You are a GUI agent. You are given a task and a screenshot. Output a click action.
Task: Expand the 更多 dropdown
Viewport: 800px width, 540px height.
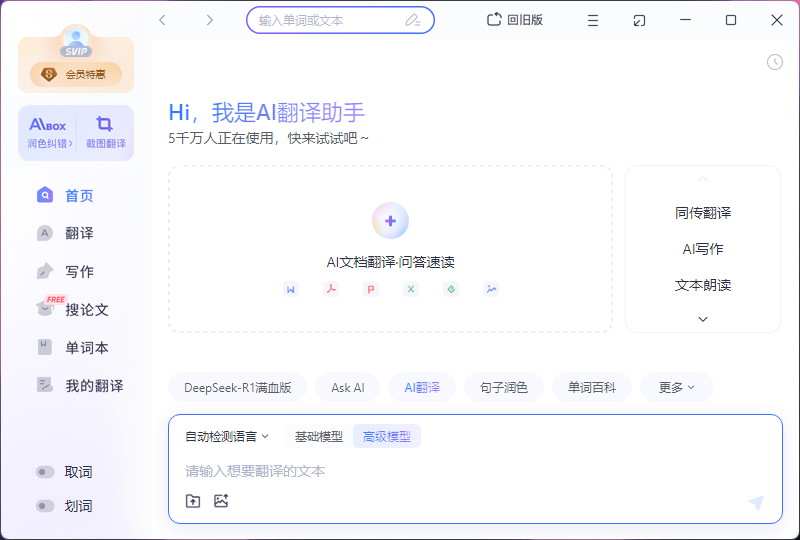(x=677, y=387)
